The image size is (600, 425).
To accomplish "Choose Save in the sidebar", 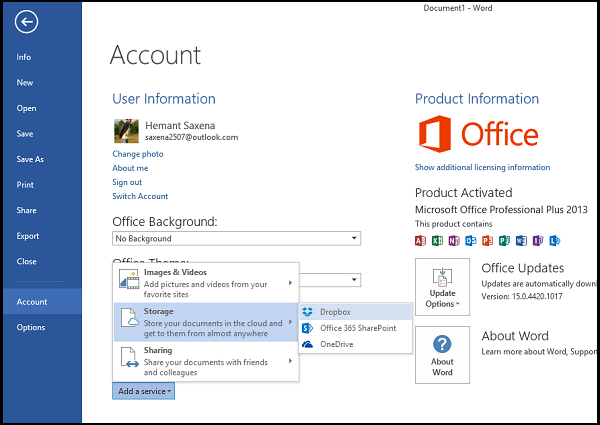I will [25, 134].
